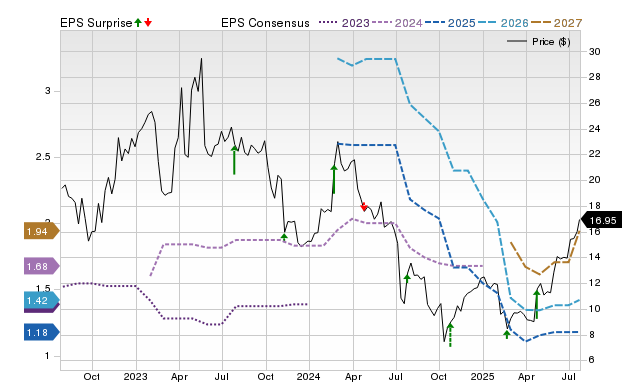Select the 2026 EPS Consensus legend entry
This screenshot has width=640, height=382.
tap(503, 23)
